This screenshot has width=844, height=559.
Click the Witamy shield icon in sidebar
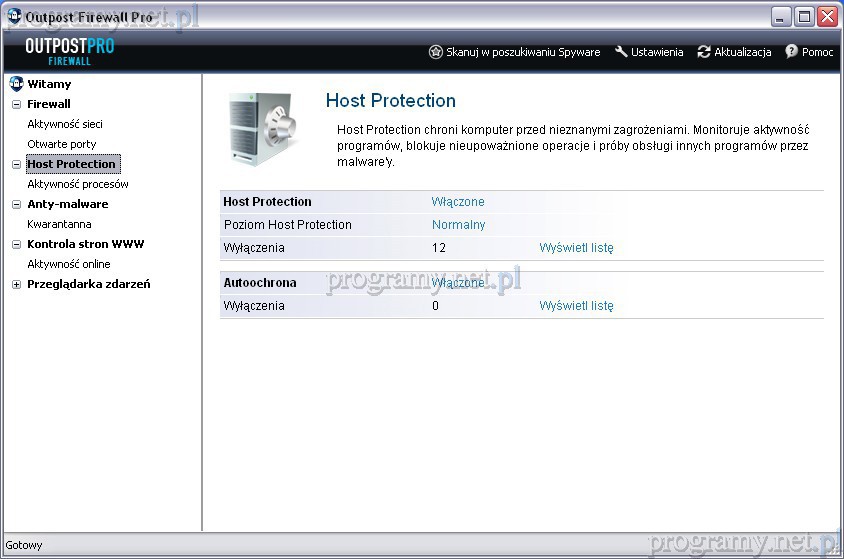point(16,84)
